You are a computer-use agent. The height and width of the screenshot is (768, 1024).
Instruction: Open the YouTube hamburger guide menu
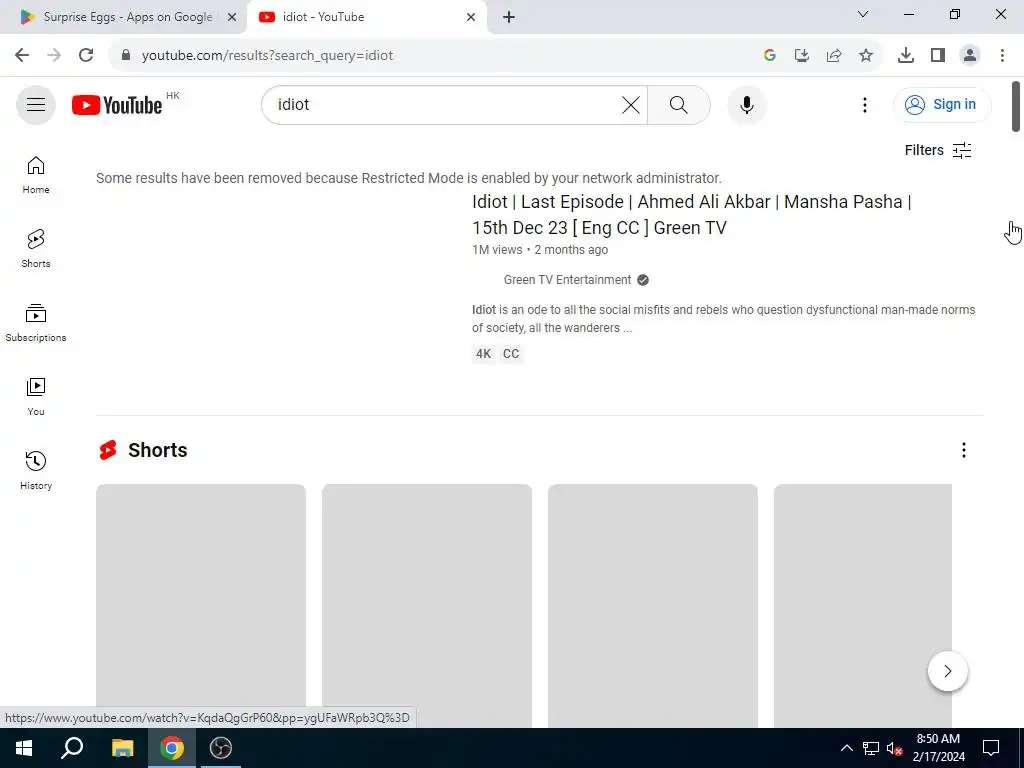point(36,104)
